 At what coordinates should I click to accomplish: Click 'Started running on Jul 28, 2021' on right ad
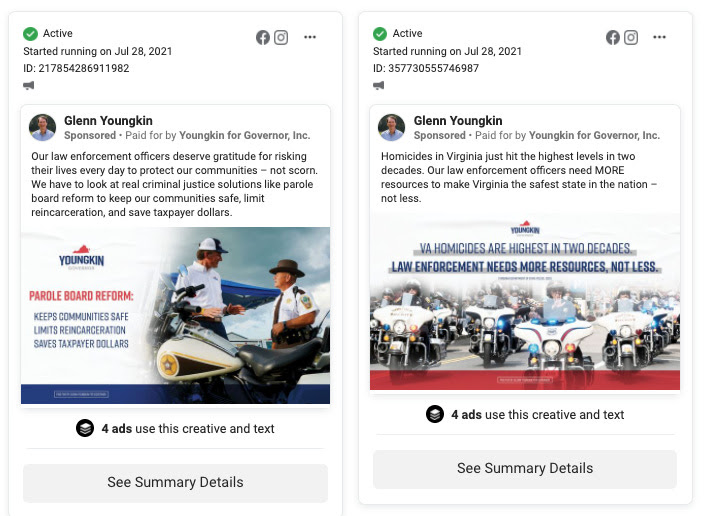coord(447,51)
